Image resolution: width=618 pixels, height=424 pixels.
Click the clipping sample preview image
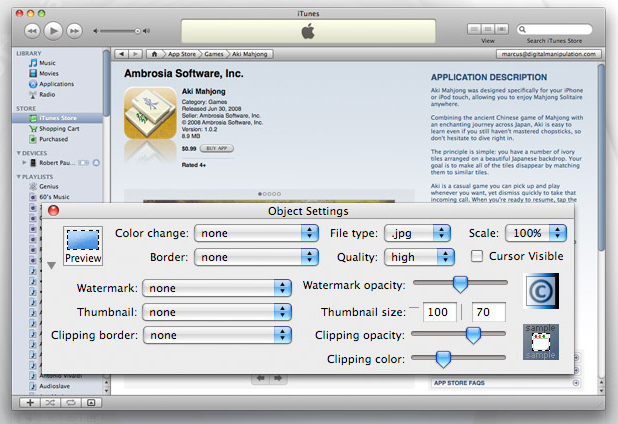click(541, 342)
